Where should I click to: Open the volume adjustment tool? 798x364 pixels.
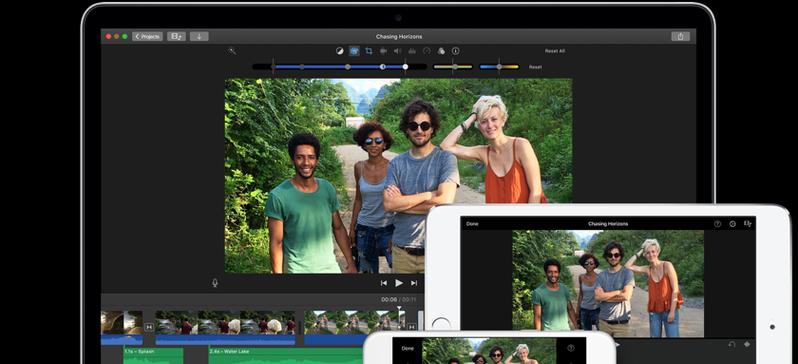[x=397, y=51]
